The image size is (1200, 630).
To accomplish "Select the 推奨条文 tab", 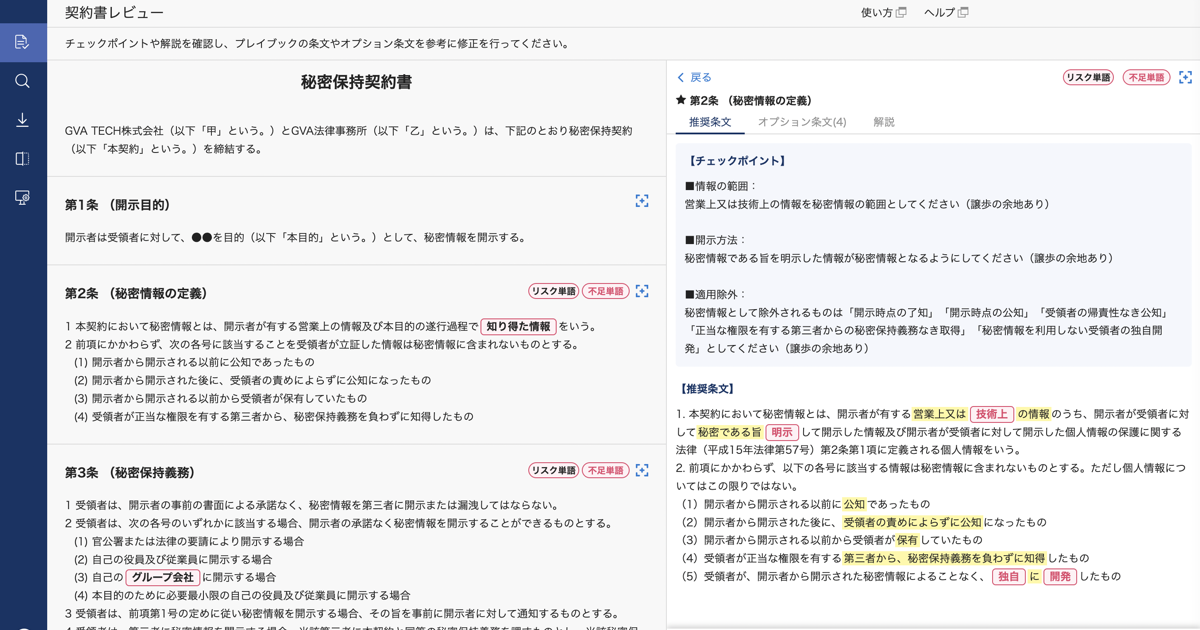I will 710,122.
